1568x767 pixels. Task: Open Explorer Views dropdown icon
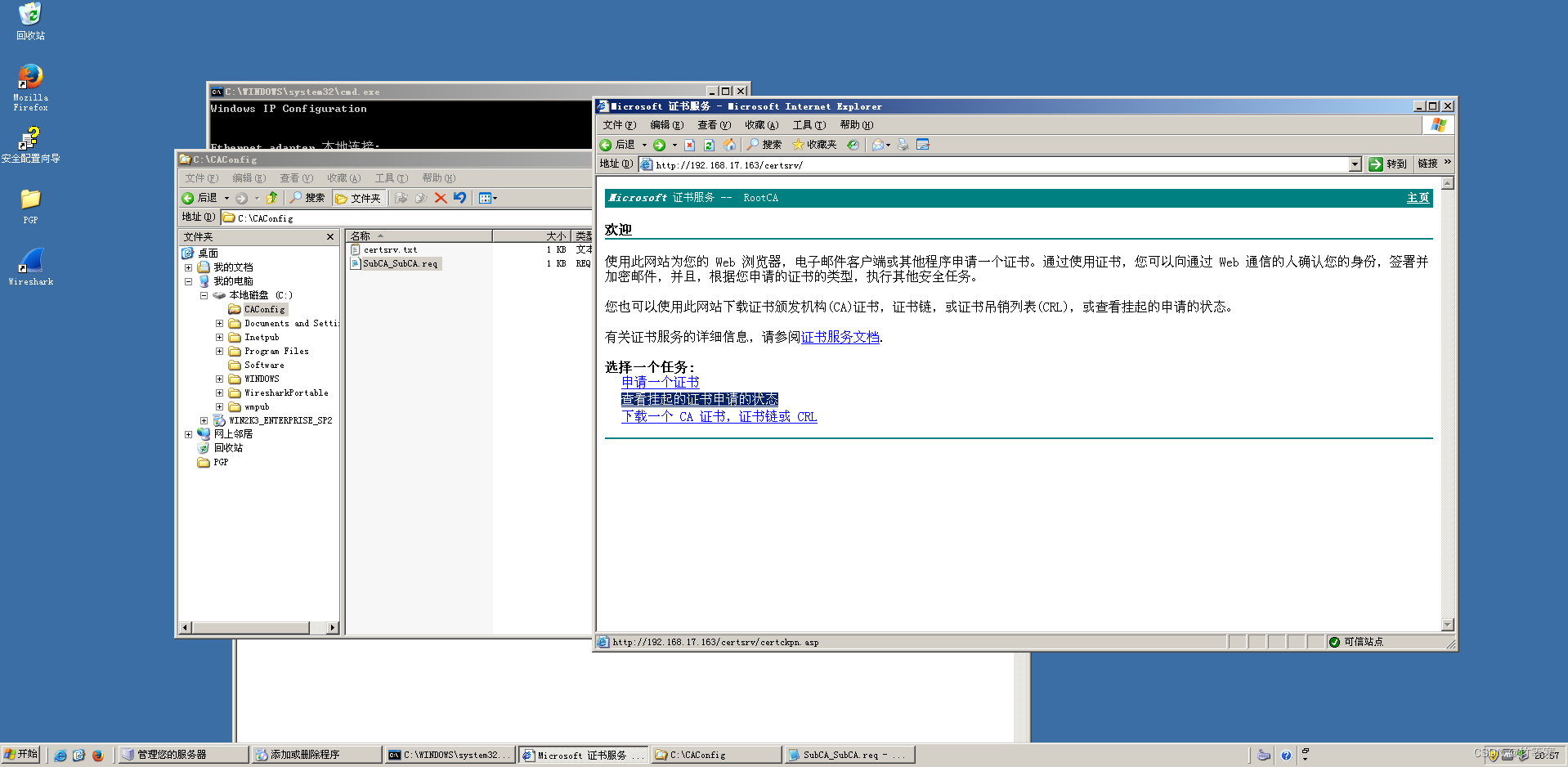[487, 198]
